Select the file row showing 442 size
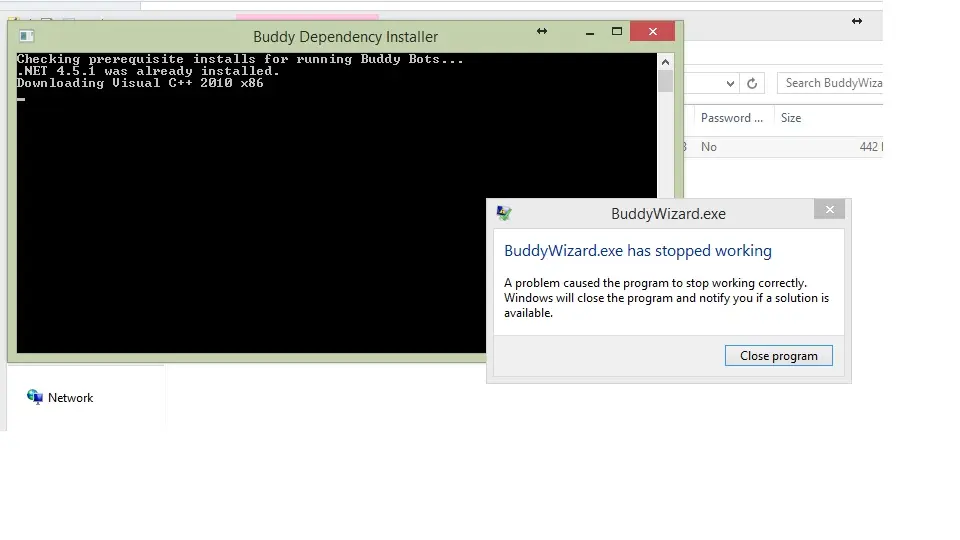The image size is (960, 540). pos(780,147)
